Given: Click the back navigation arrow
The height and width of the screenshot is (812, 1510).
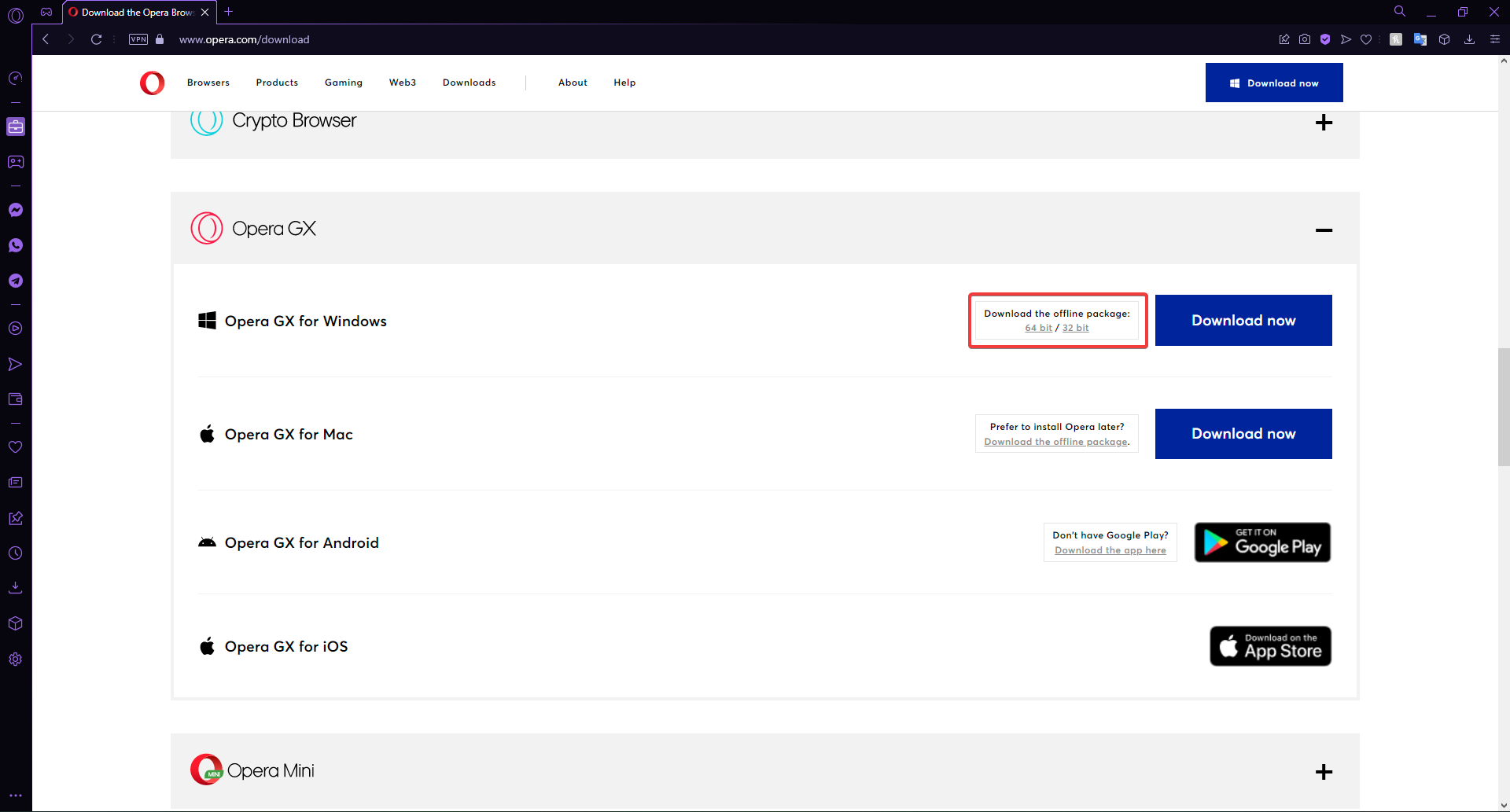Looking at the screenshot, I should [46, 39].
